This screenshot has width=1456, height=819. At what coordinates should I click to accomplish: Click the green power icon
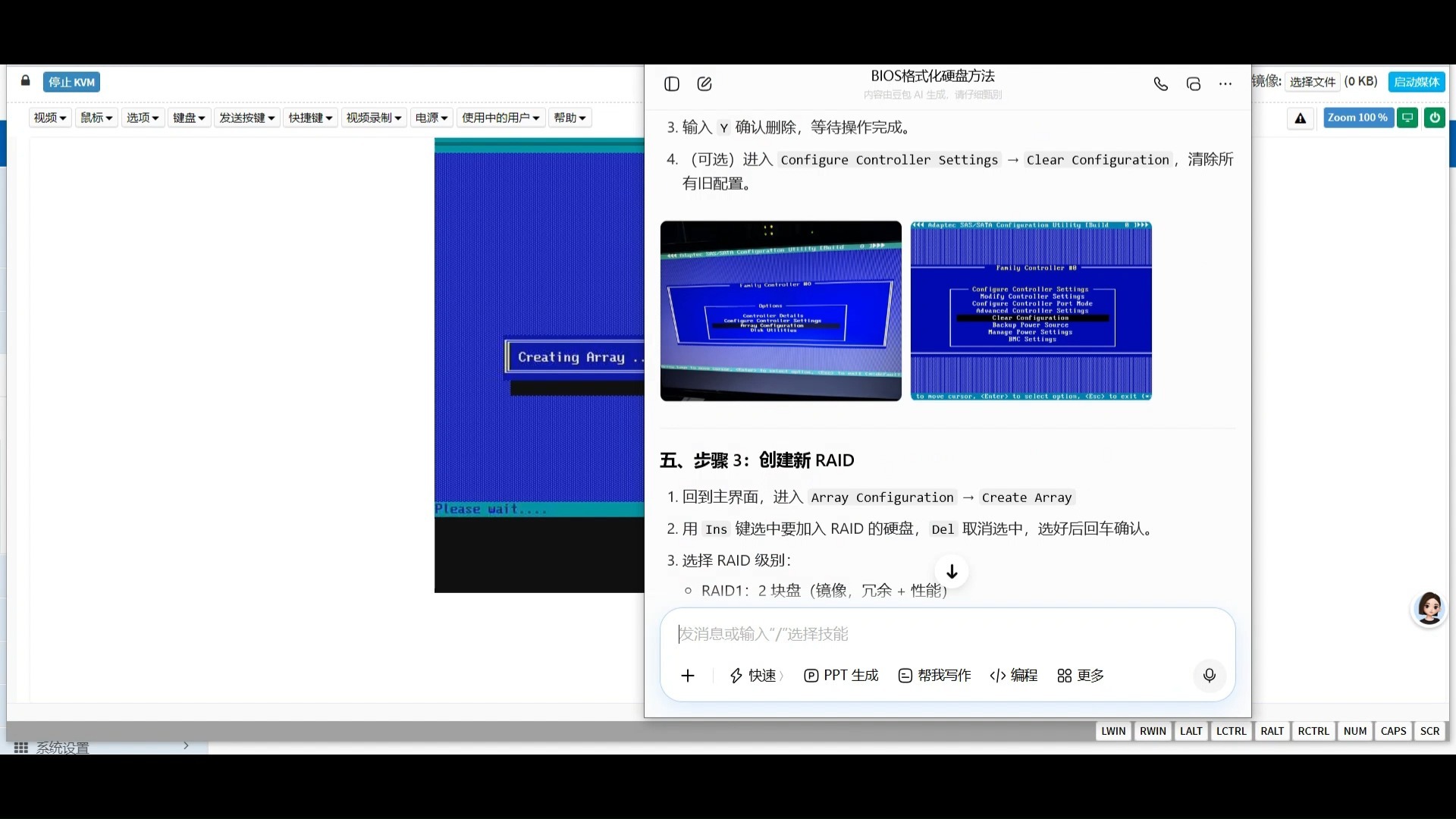(1435, 118)
